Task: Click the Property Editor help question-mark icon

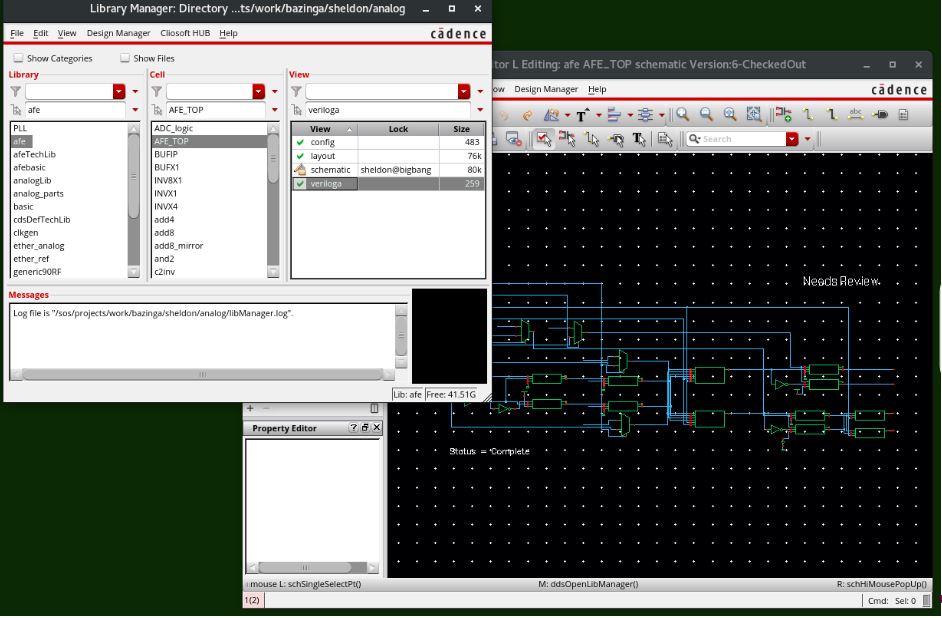Action: coord(353,428)
